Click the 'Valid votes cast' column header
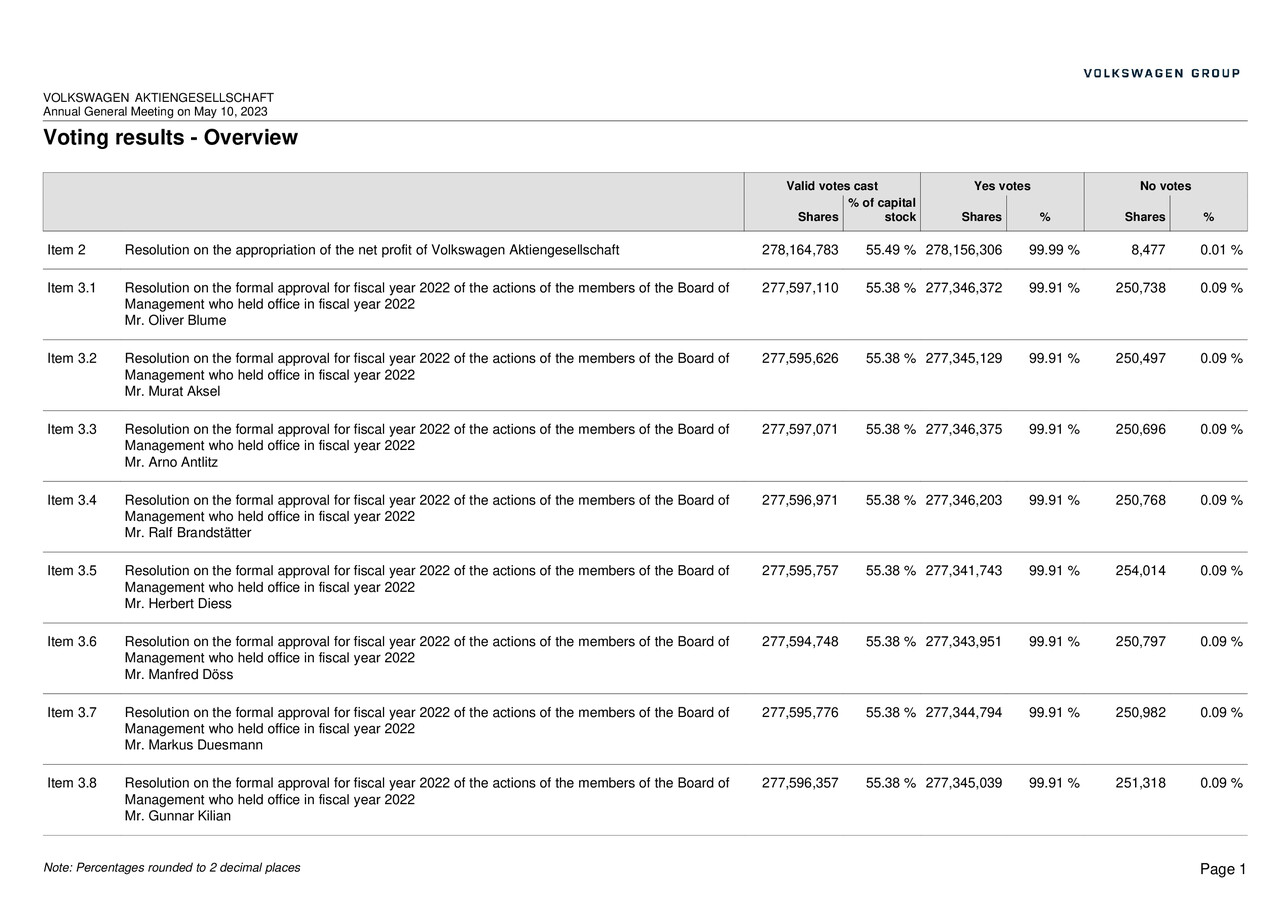 click(832, 186)
